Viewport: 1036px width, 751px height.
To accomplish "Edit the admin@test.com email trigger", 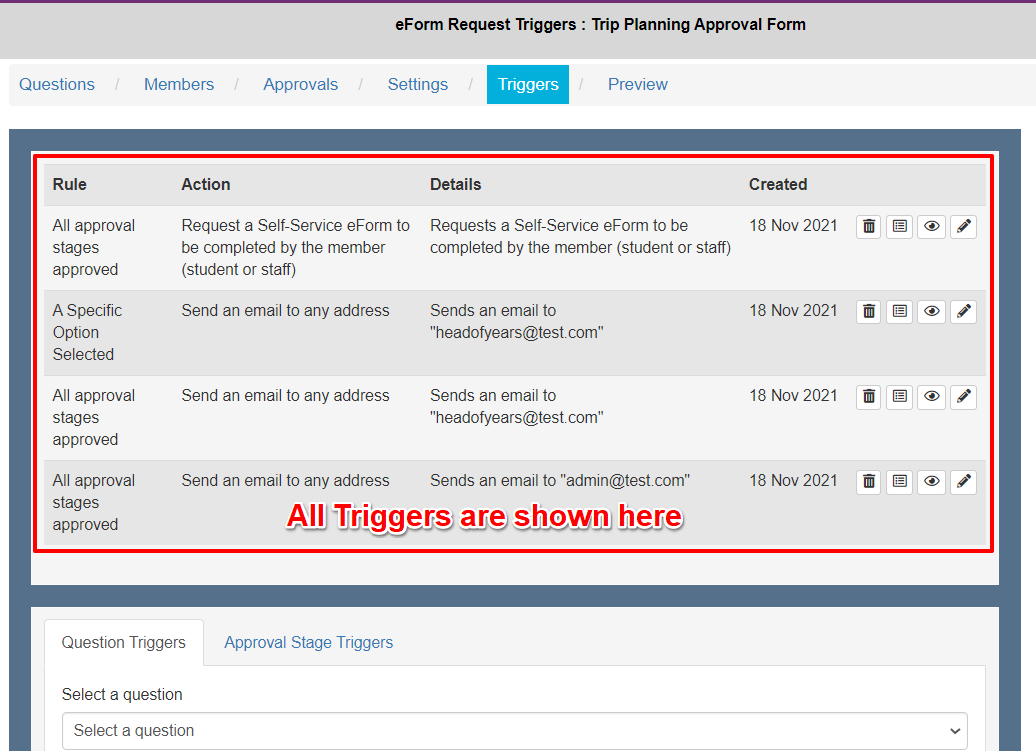I will pyautogui.click(x=963, y=482).
